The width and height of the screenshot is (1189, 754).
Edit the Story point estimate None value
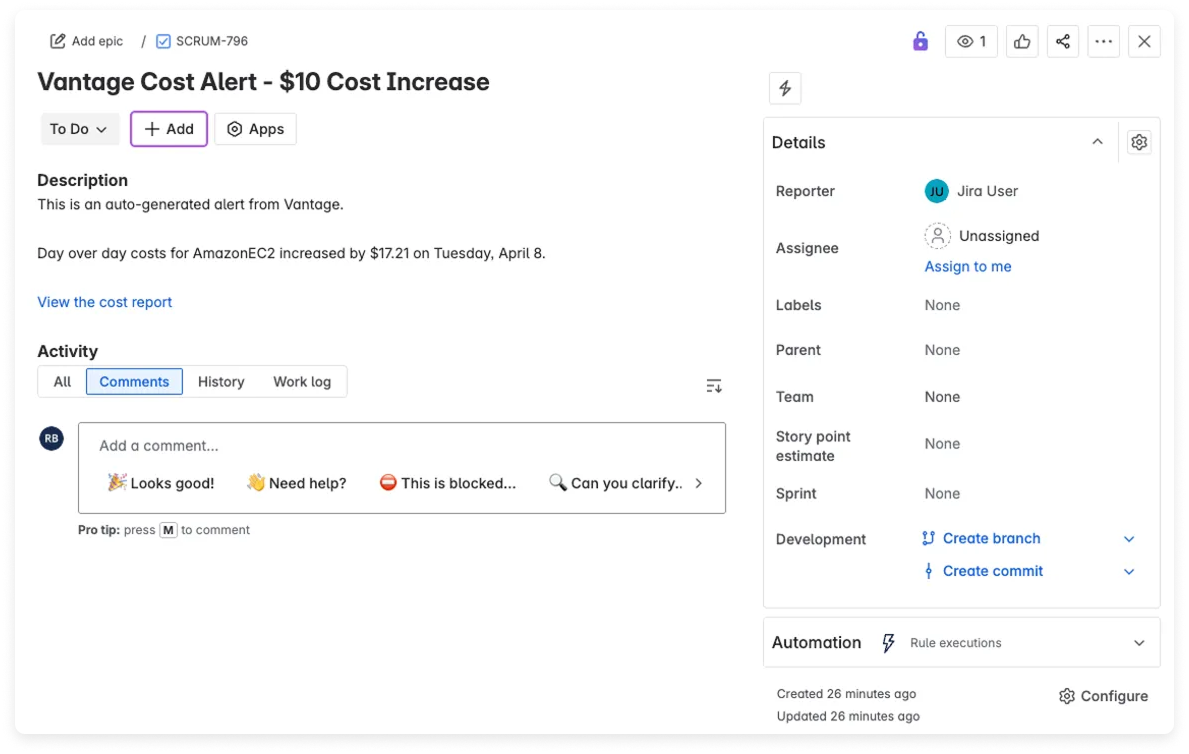click(x=942, y=444)
